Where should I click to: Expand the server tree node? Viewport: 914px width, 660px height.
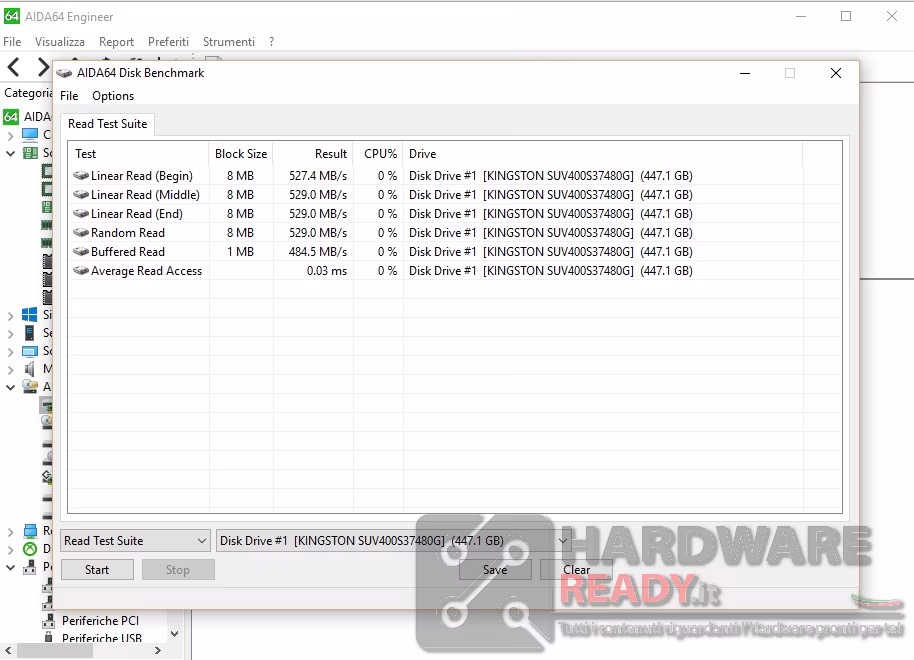10,334
